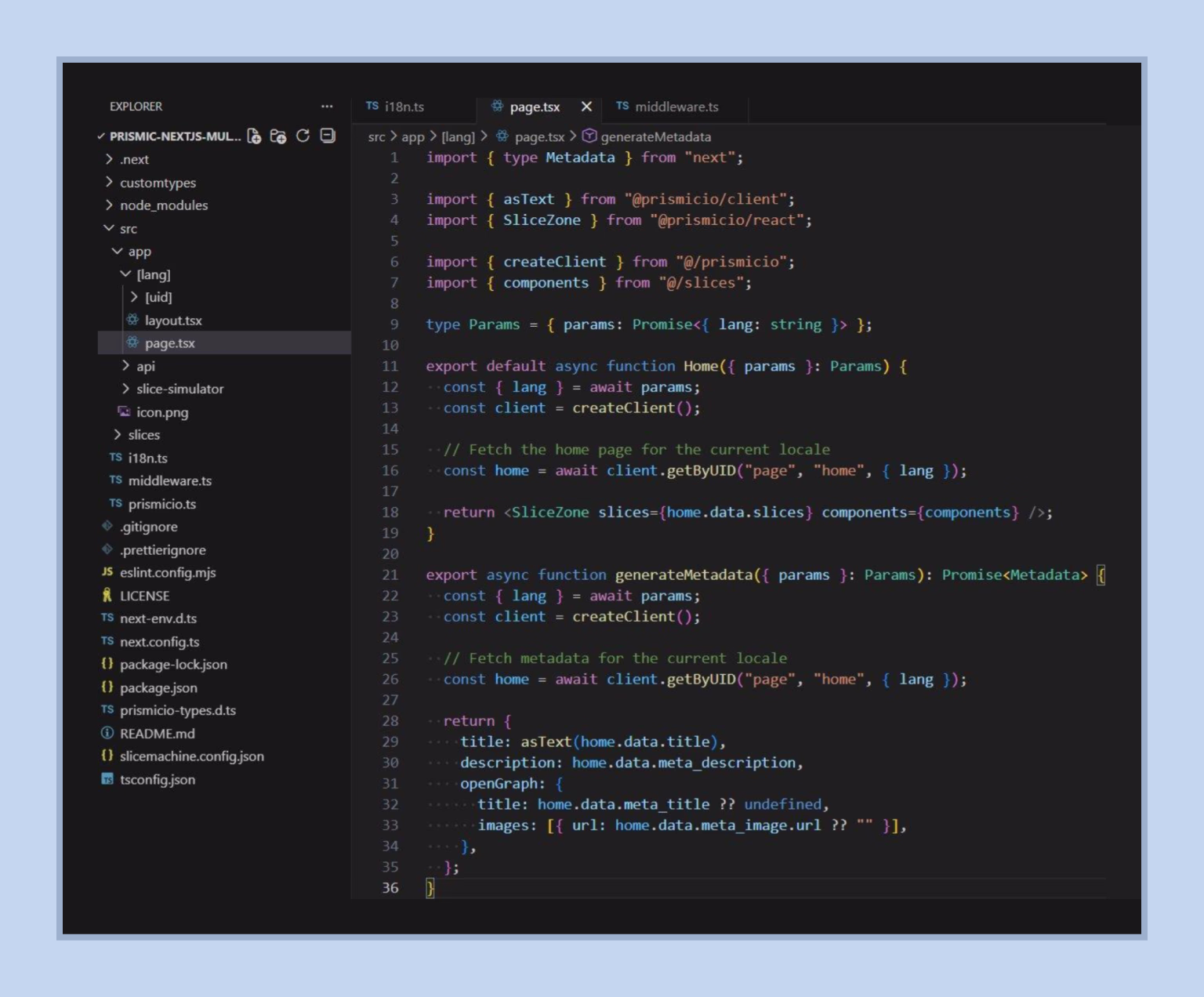Click "SliceZone" in the line 4 import
The width and height of the screenshot is (1204, 997).
pyautogui.click(x=542, y=220)
